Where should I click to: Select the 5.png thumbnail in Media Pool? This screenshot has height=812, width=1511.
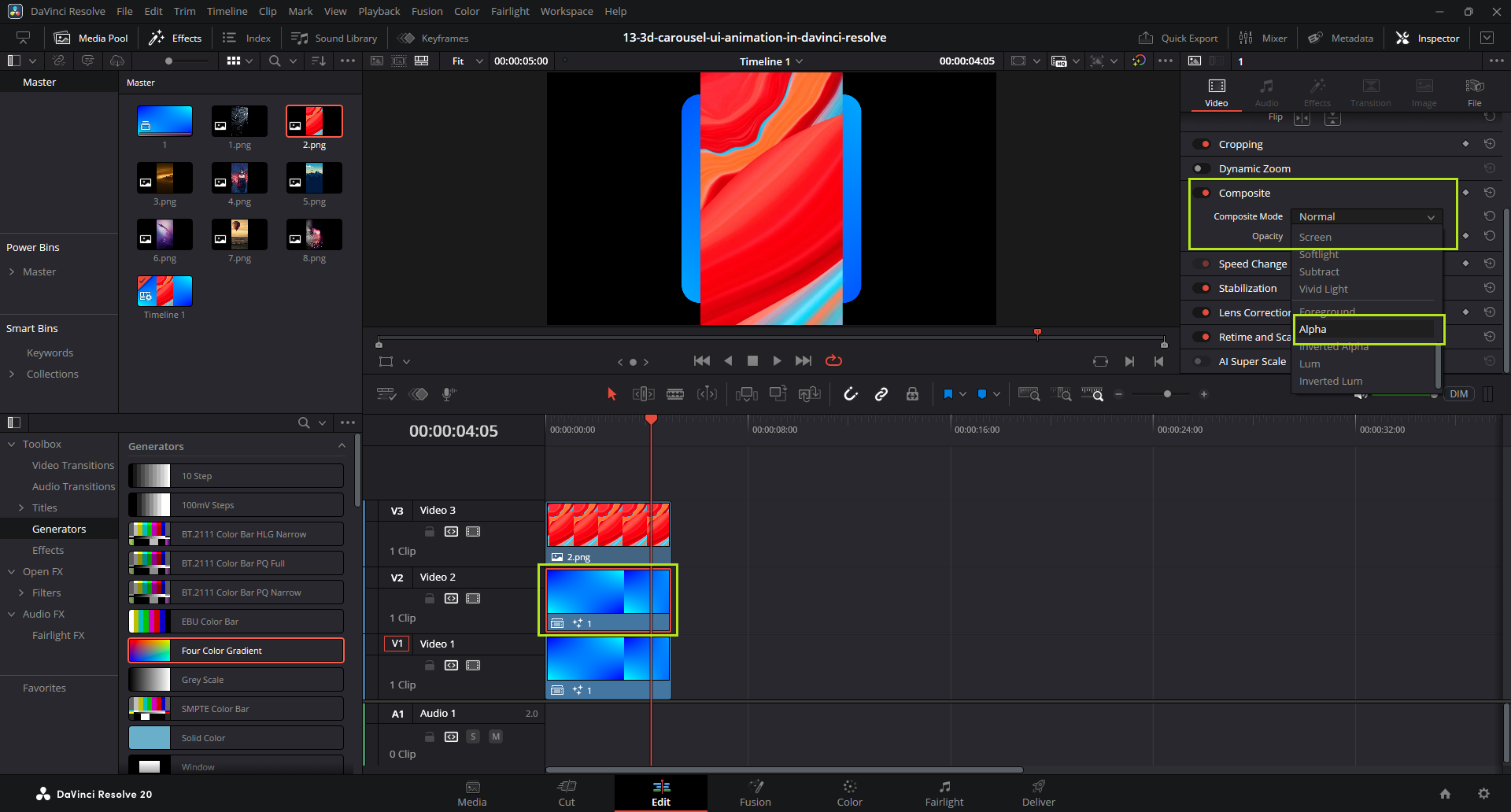[314, 179]
